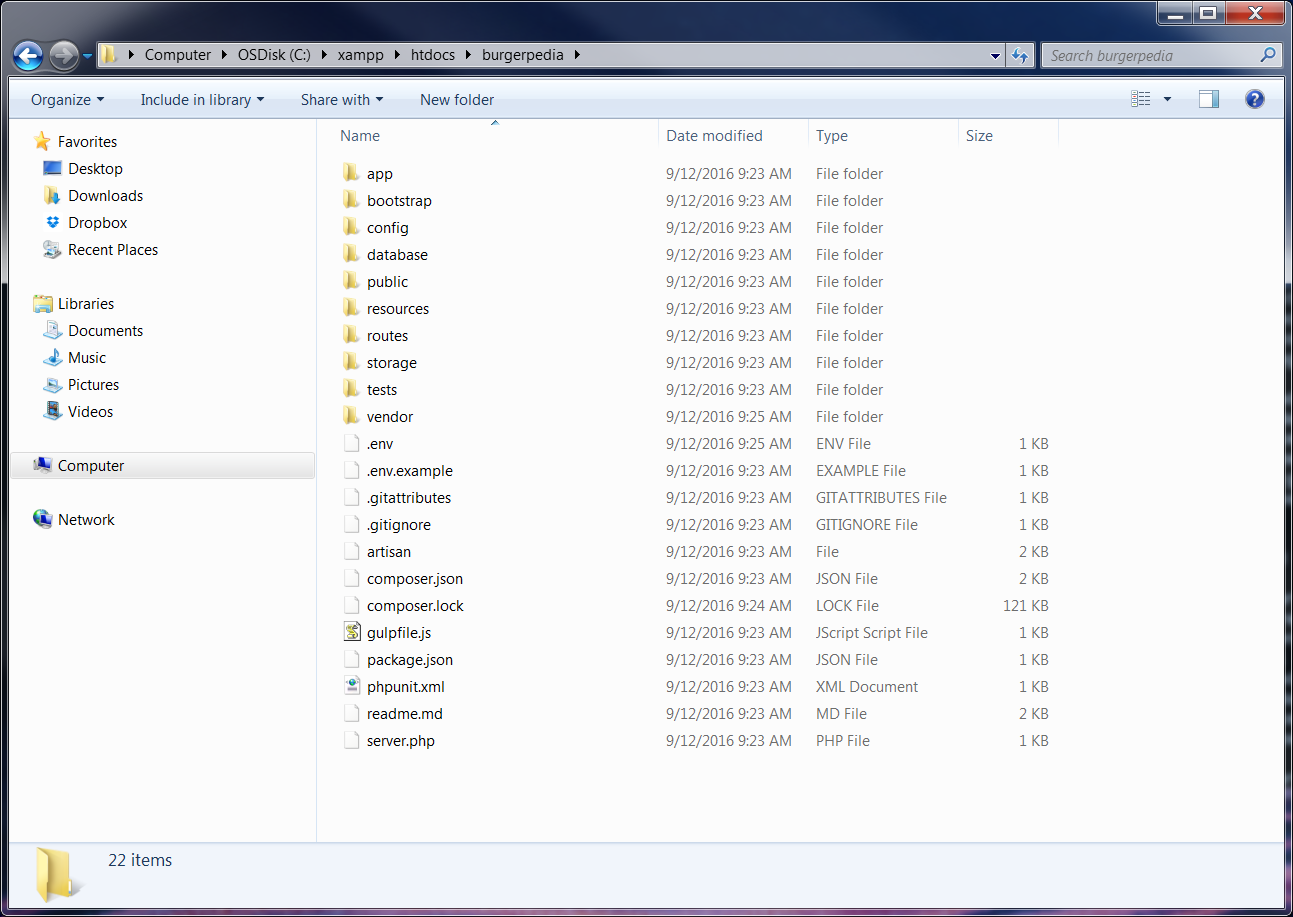Image resolution: width=1293 pixels, height=917 pixels.
Task: Open the change view options arrow
Action: click(x=1167, y=99)
